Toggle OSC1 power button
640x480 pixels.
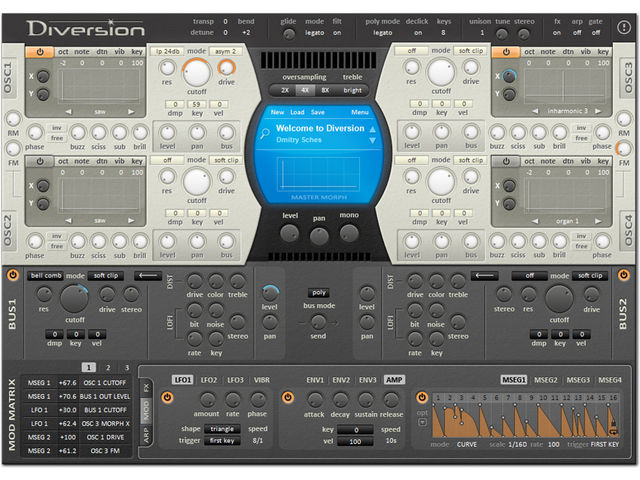click(x=40, y=52)
